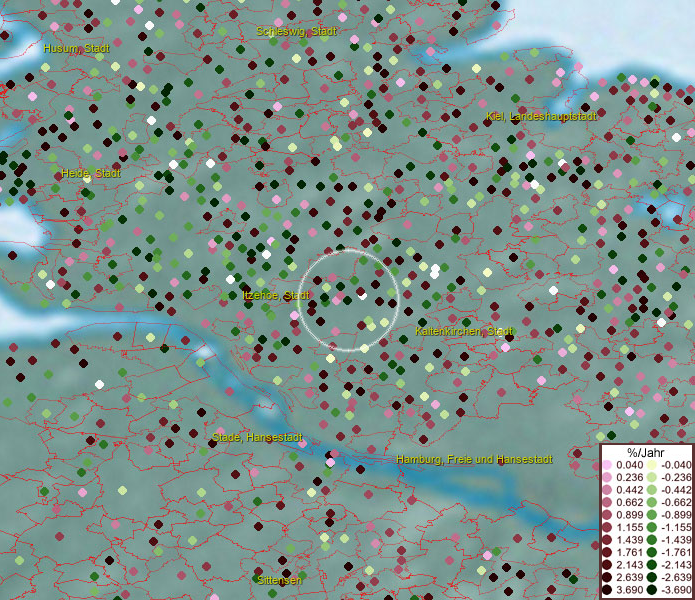
Task: Select the Itzehoe, Stadt label
Action: point(276,296)
